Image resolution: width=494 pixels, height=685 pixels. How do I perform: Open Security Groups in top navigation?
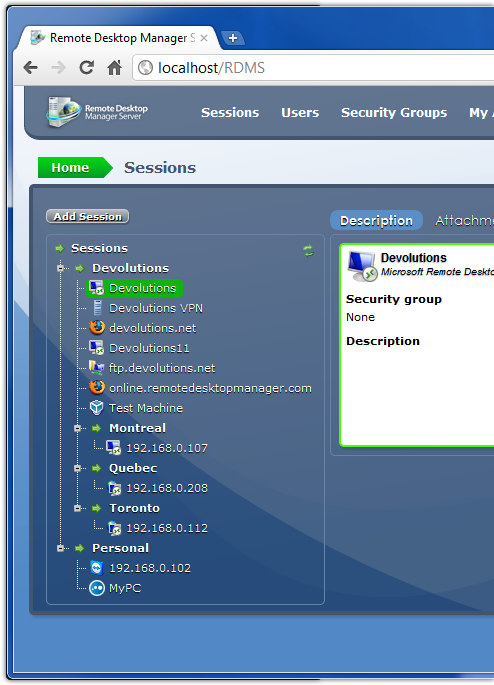click(x=394, y=113)
